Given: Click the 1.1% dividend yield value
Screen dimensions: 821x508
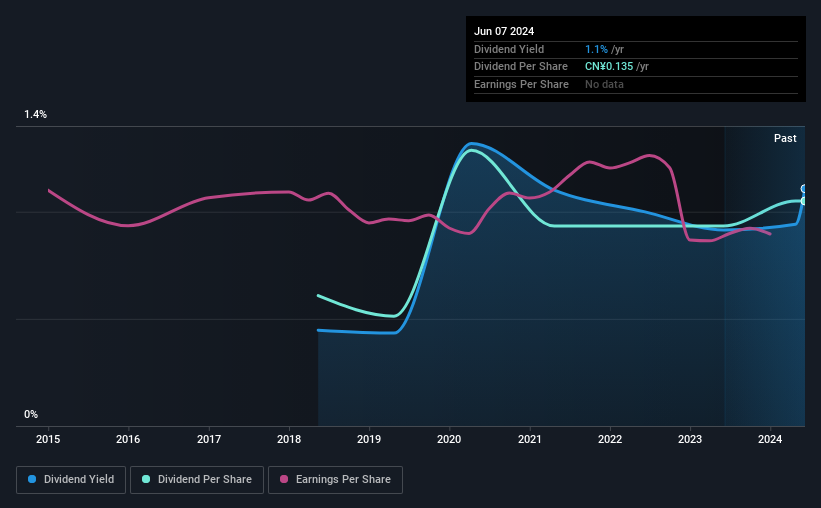Looking at the screenshot, I should pyautogui.click(x=596, y=49).
